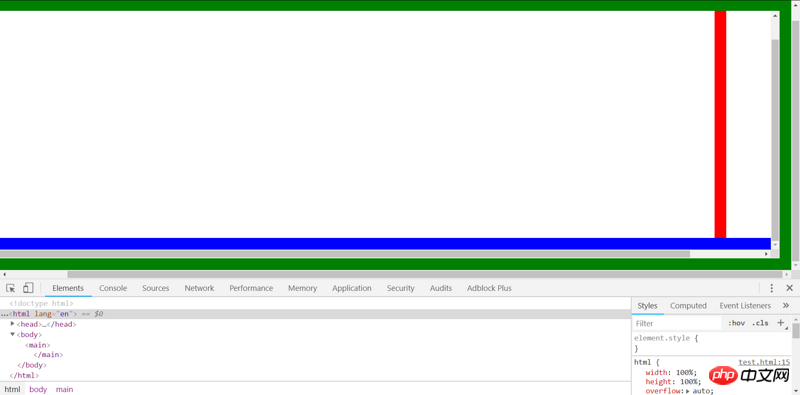Expand the head element node
Image resolution: width=800 pixels, height=395 pixels.
tap(13, 324)
